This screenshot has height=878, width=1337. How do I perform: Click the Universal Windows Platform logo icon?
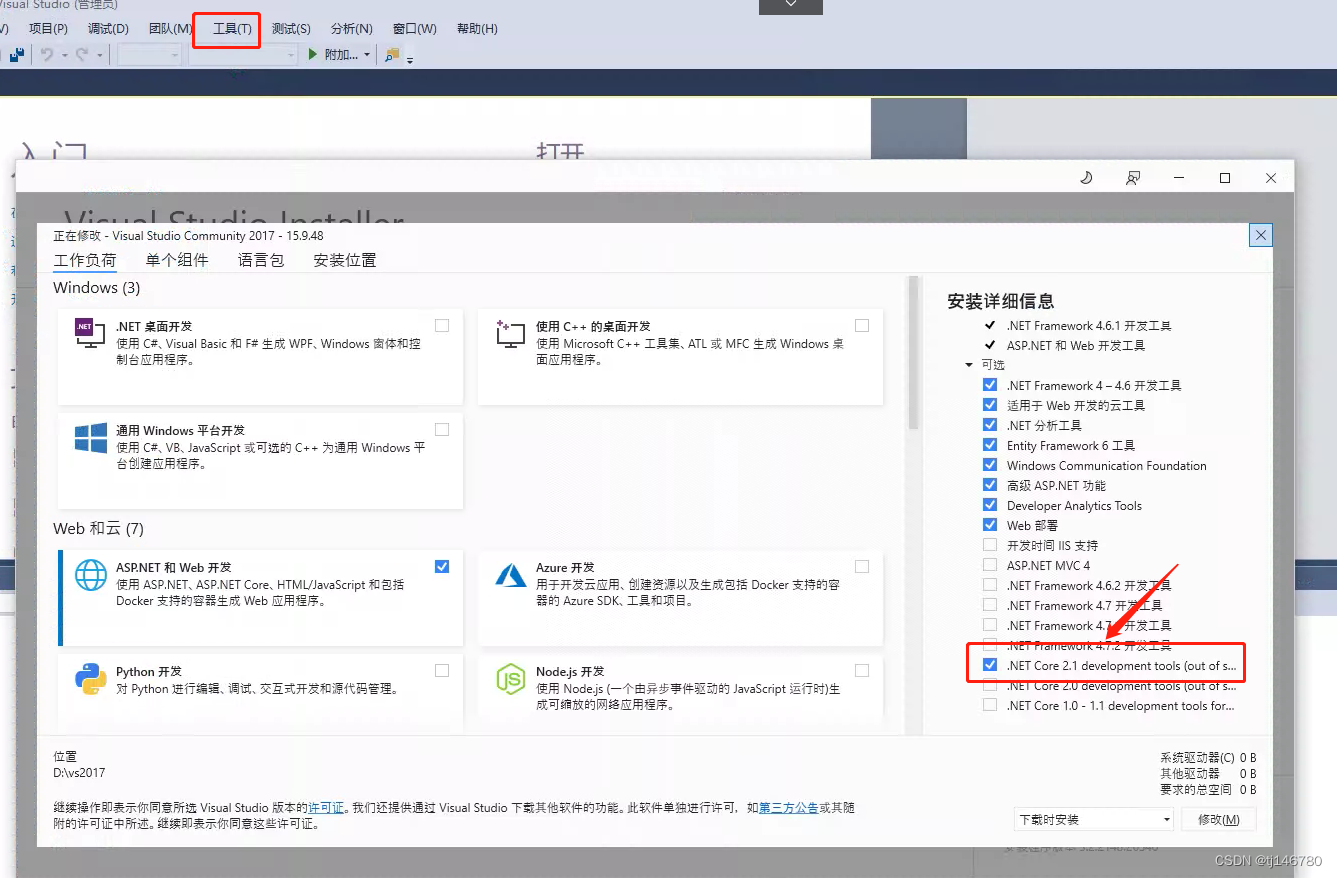tap(91, 437)
